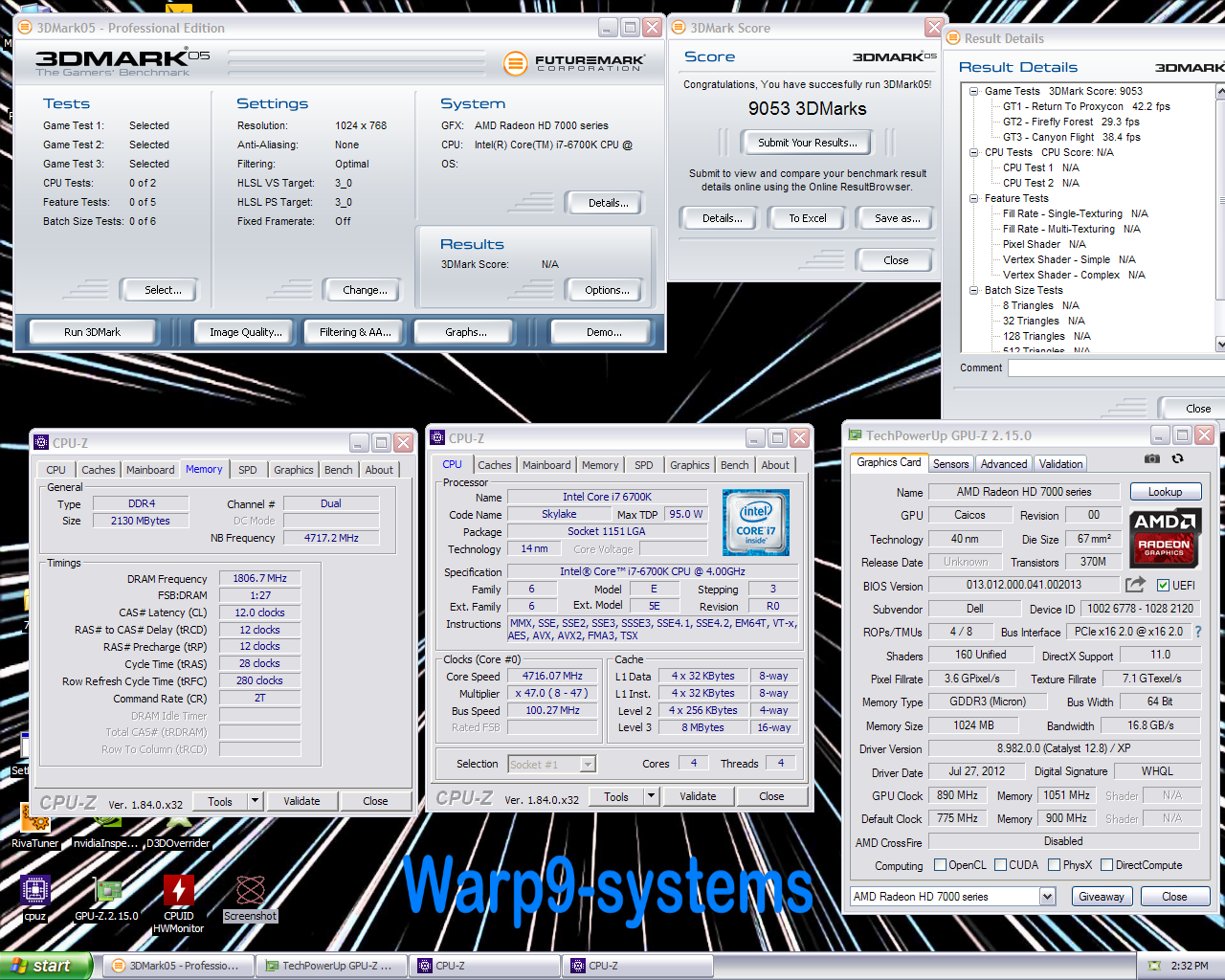Click the Intel Core i7 inside logo
Screen dimensions: 1225x980
(756, 523)
